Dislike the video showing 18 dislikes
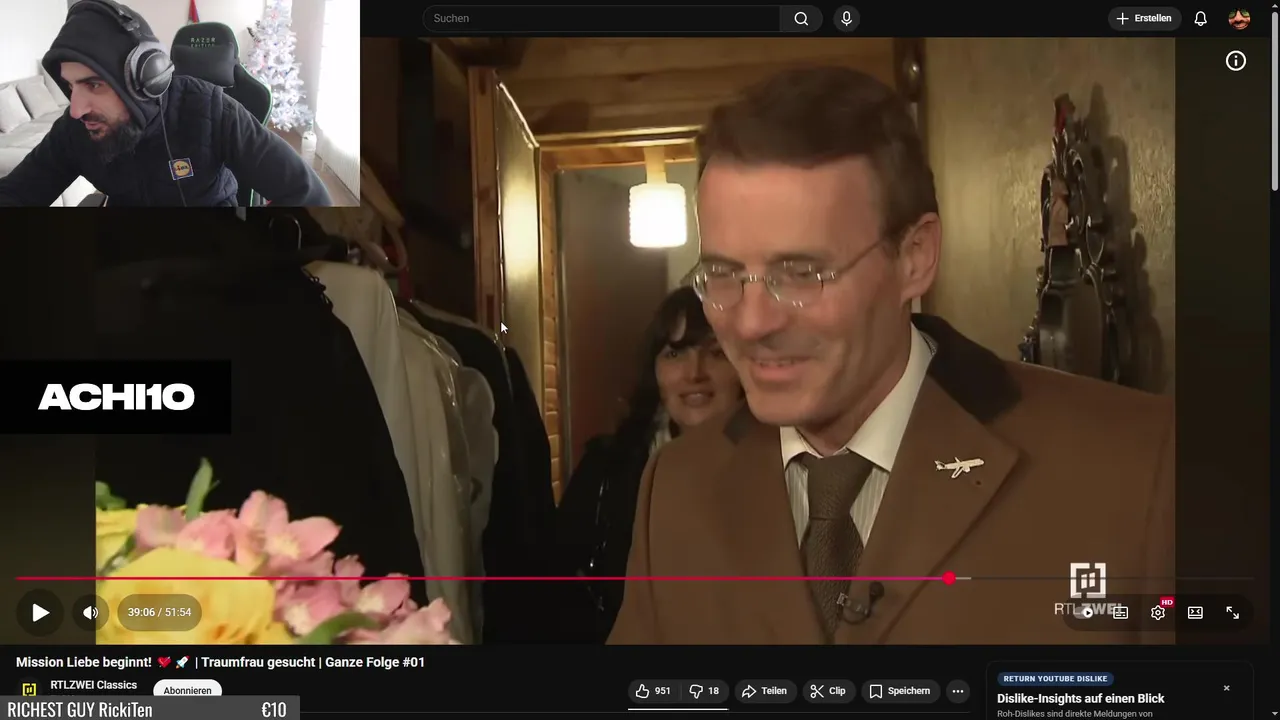Image resolution: width=1280 pixels, height=720 pixels. (x=704, y=691)
